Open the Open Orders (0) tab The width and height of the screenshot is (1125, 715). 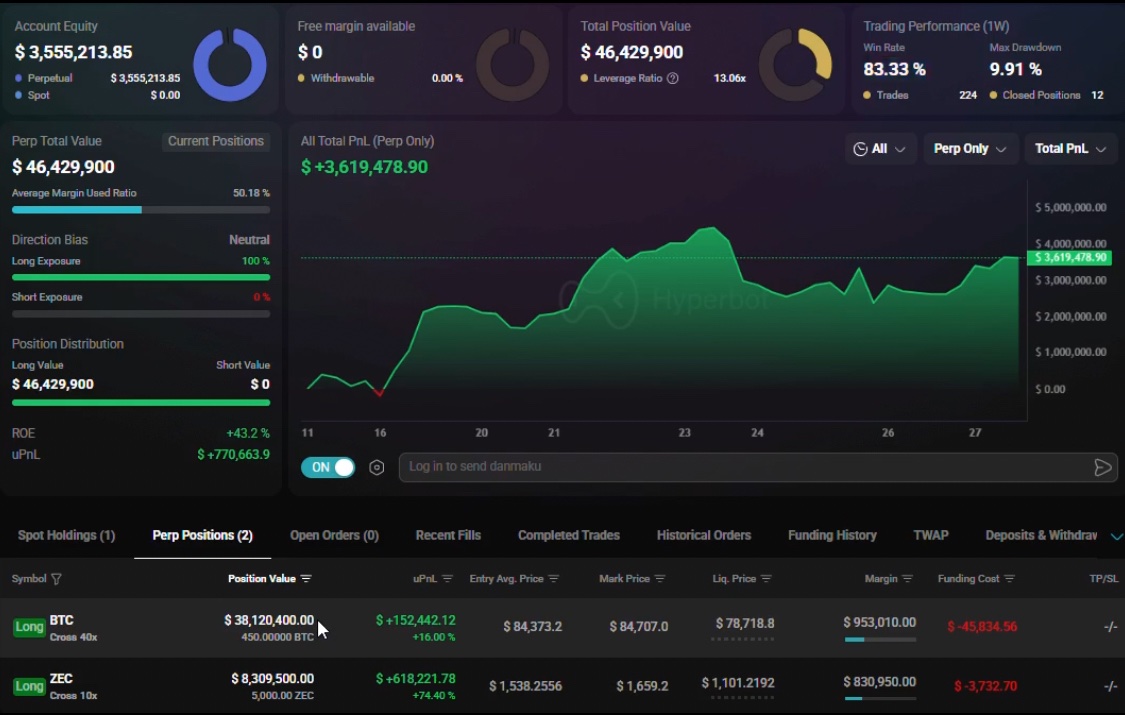click(x=334, y=536)
